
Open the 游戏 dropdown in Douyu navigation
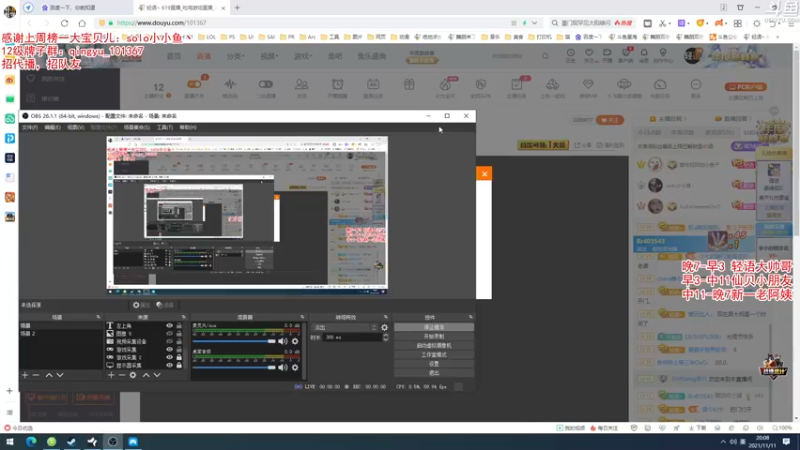click(x=303, y=56)
